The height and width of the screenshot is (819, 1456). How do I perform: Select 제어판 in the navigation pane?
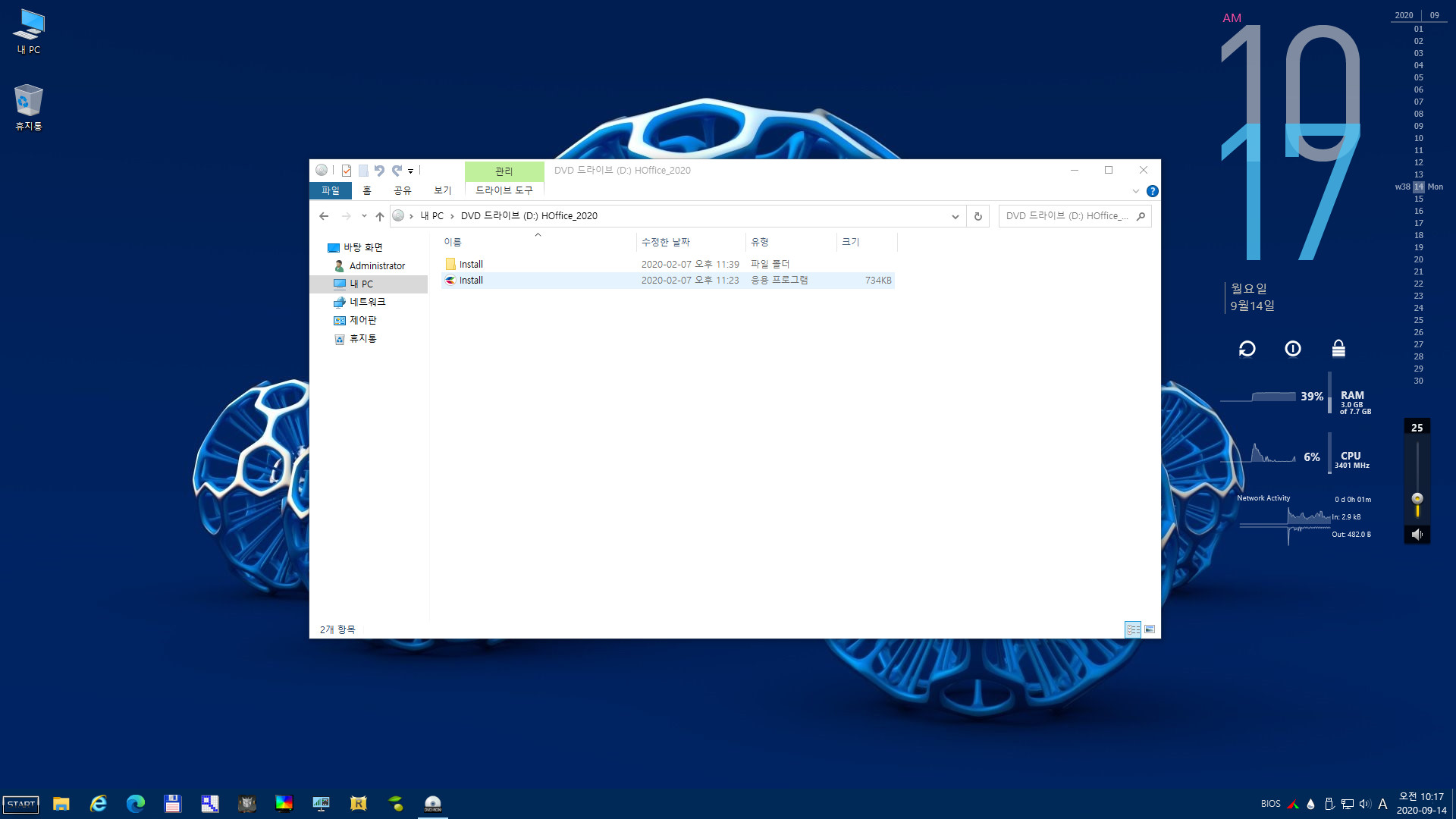[x=362, y=320]
